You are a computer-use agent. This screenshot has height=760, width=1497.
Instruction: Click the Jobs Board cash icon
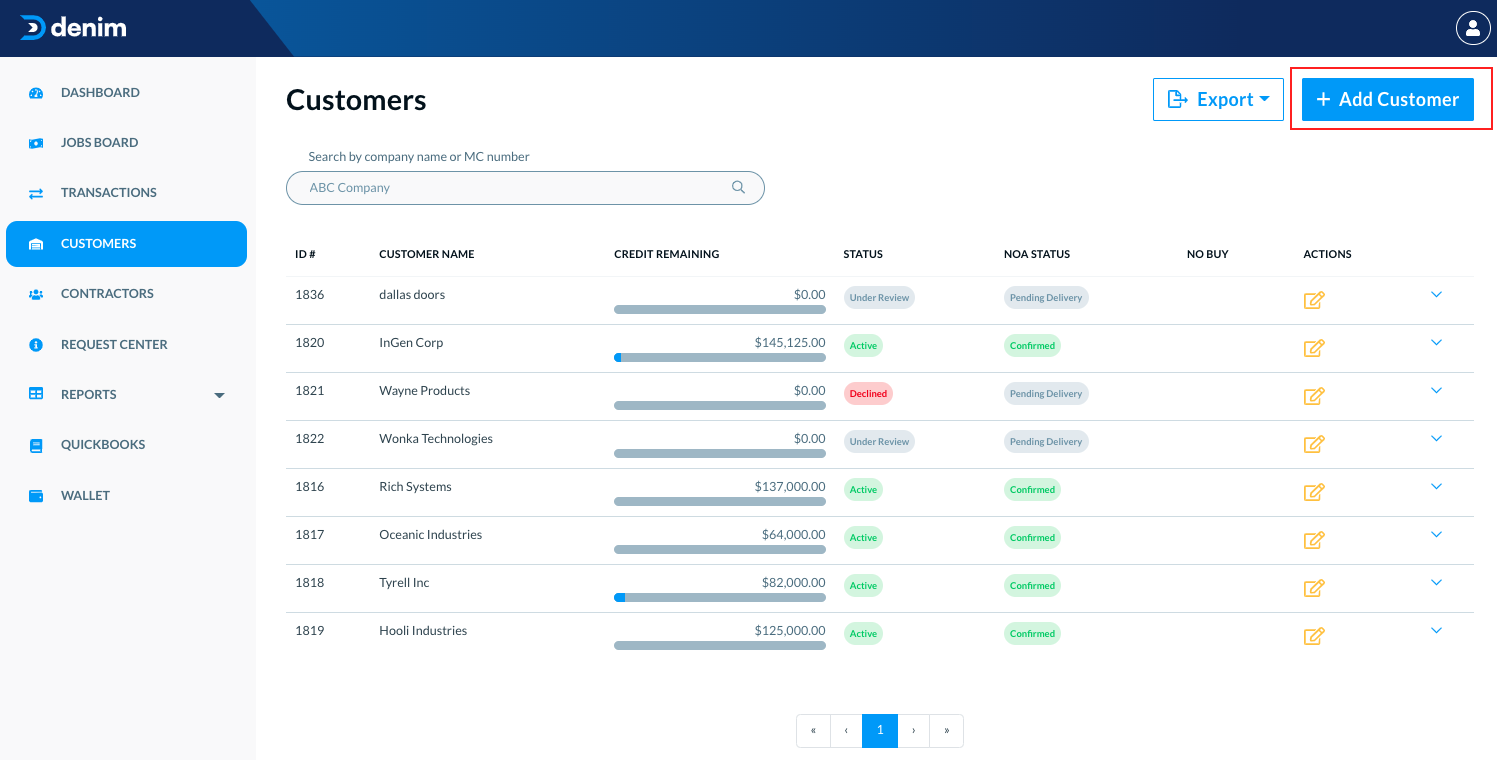coord(36,143)
